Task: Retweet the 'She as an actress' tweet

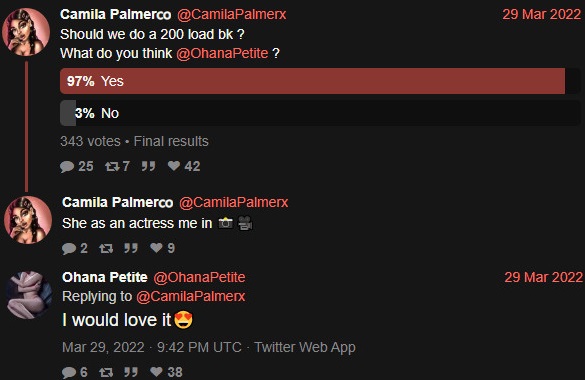Action: pyautogui.click(x=106, y=248)
